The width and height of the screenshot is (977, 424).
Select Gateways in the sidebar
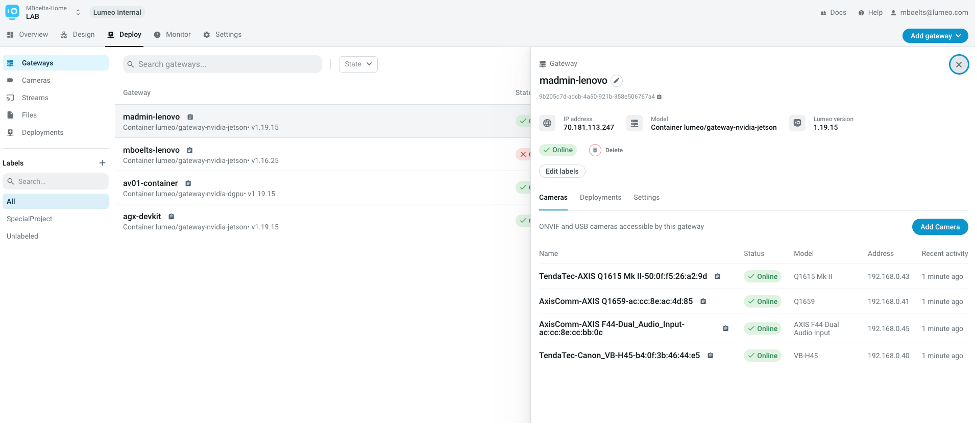55,63
